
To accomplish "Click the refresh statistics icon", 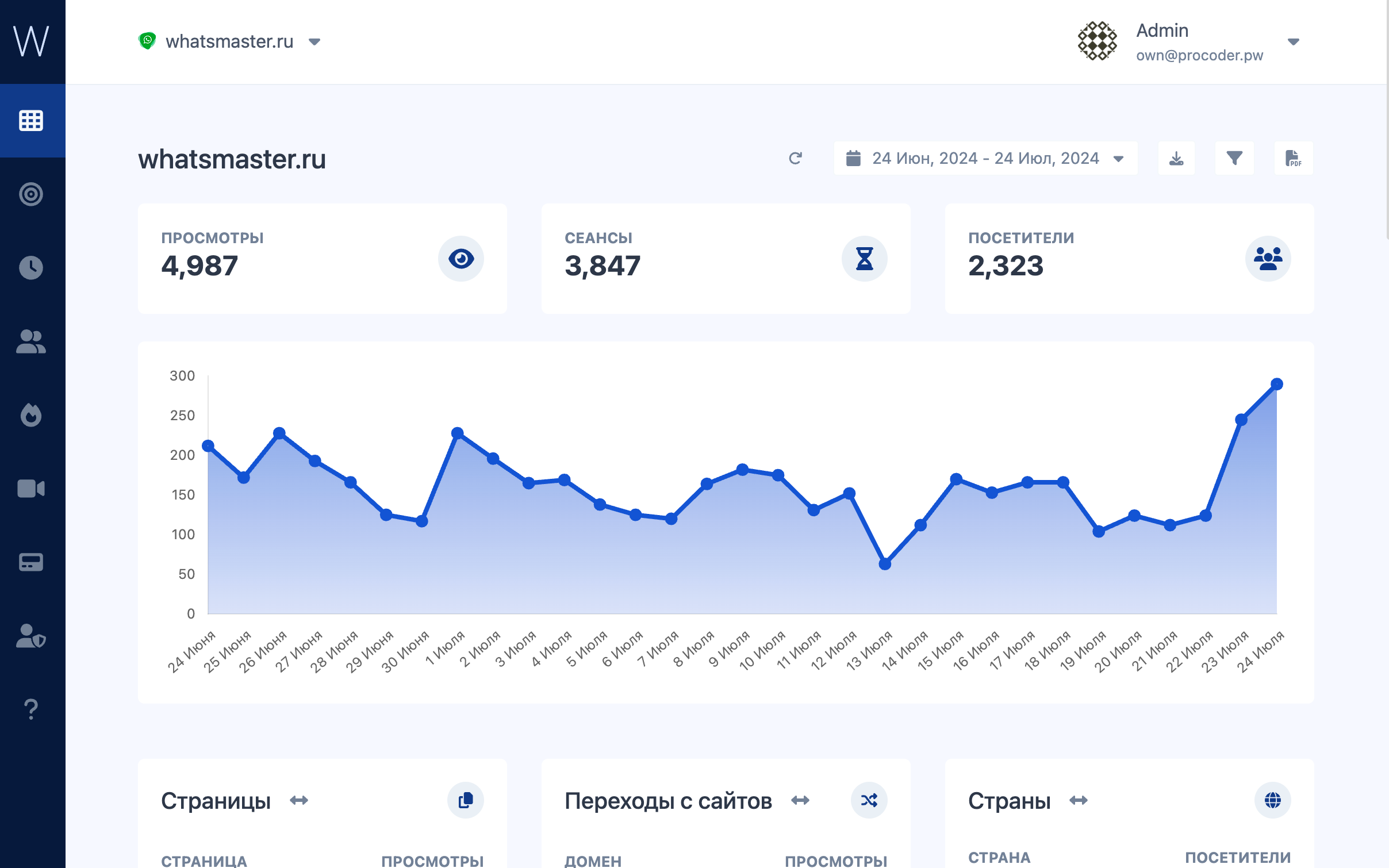I will click(795, 158).
